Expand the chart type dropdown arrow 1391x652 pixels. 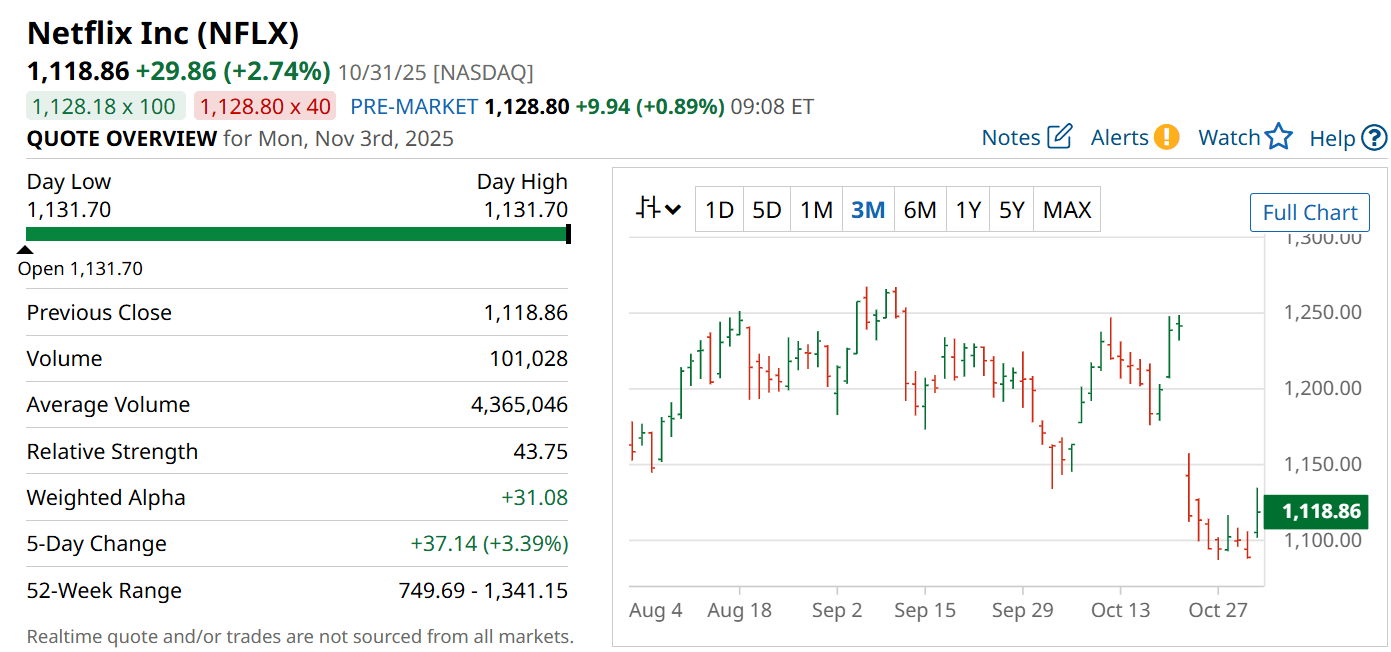point(673,210)
